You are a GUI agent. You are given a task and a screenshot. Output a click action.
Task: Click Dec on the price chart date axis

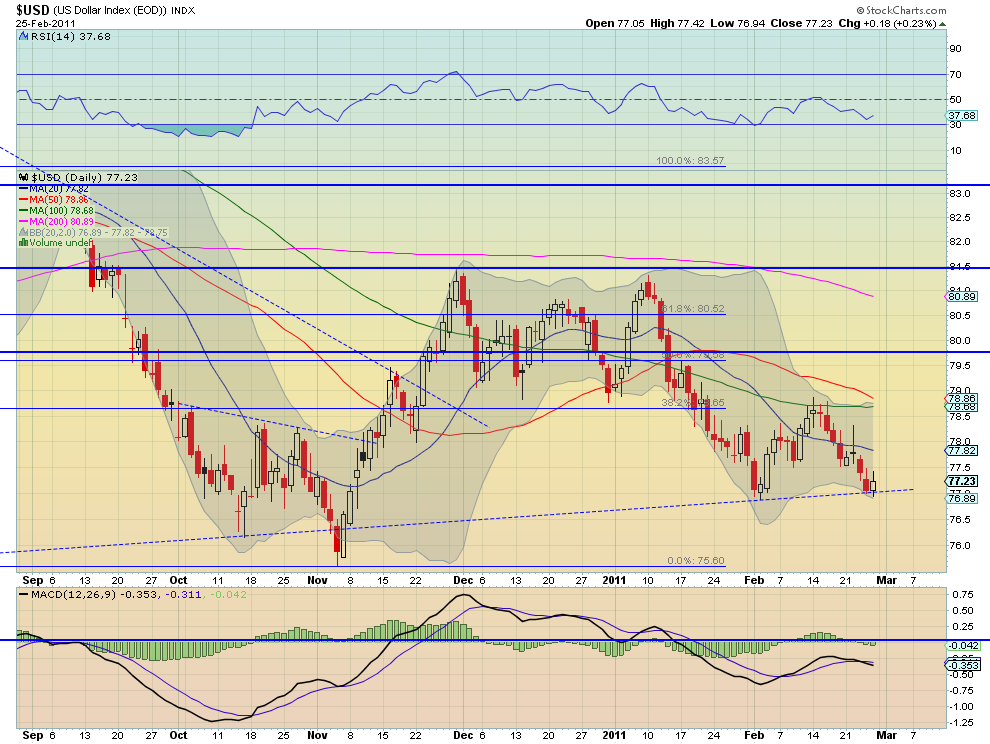463,580
